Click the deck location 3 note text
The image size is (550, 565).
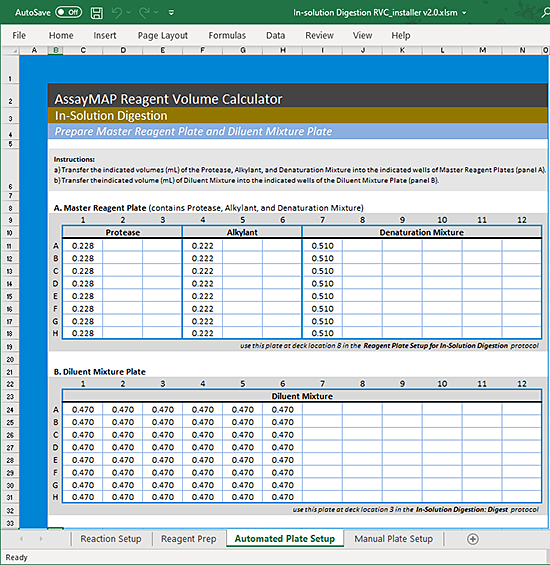click(x=416, y=510)
